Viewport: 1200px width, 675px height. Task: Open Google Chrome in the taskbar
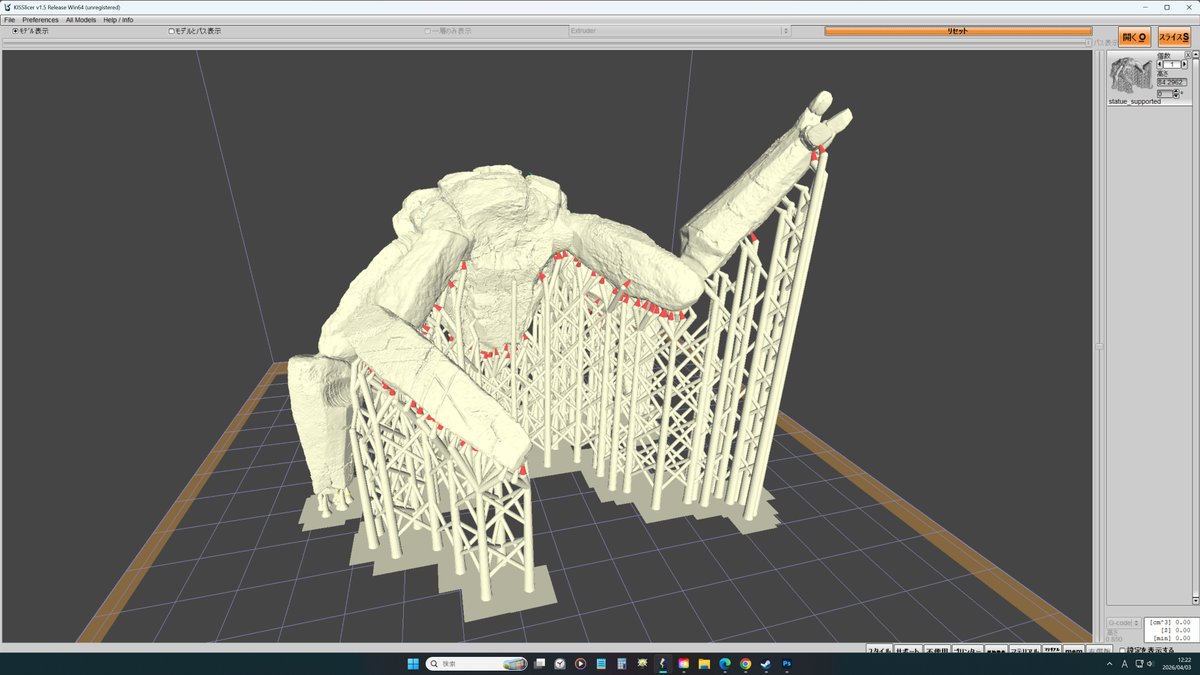[745, 663]
